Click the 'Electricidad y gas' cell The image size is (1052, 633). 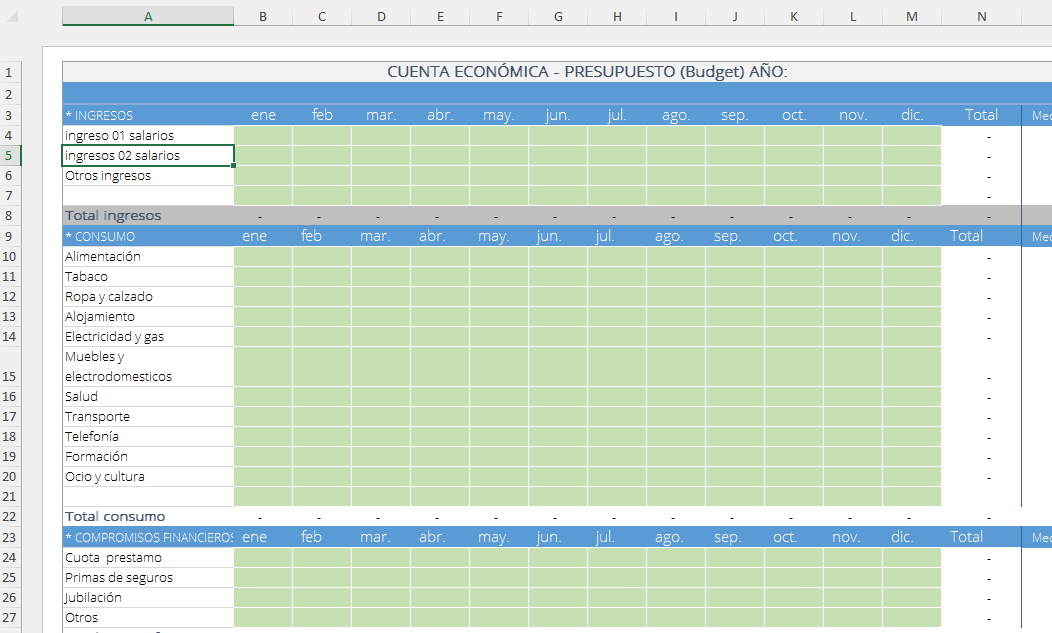click(148, 337)
